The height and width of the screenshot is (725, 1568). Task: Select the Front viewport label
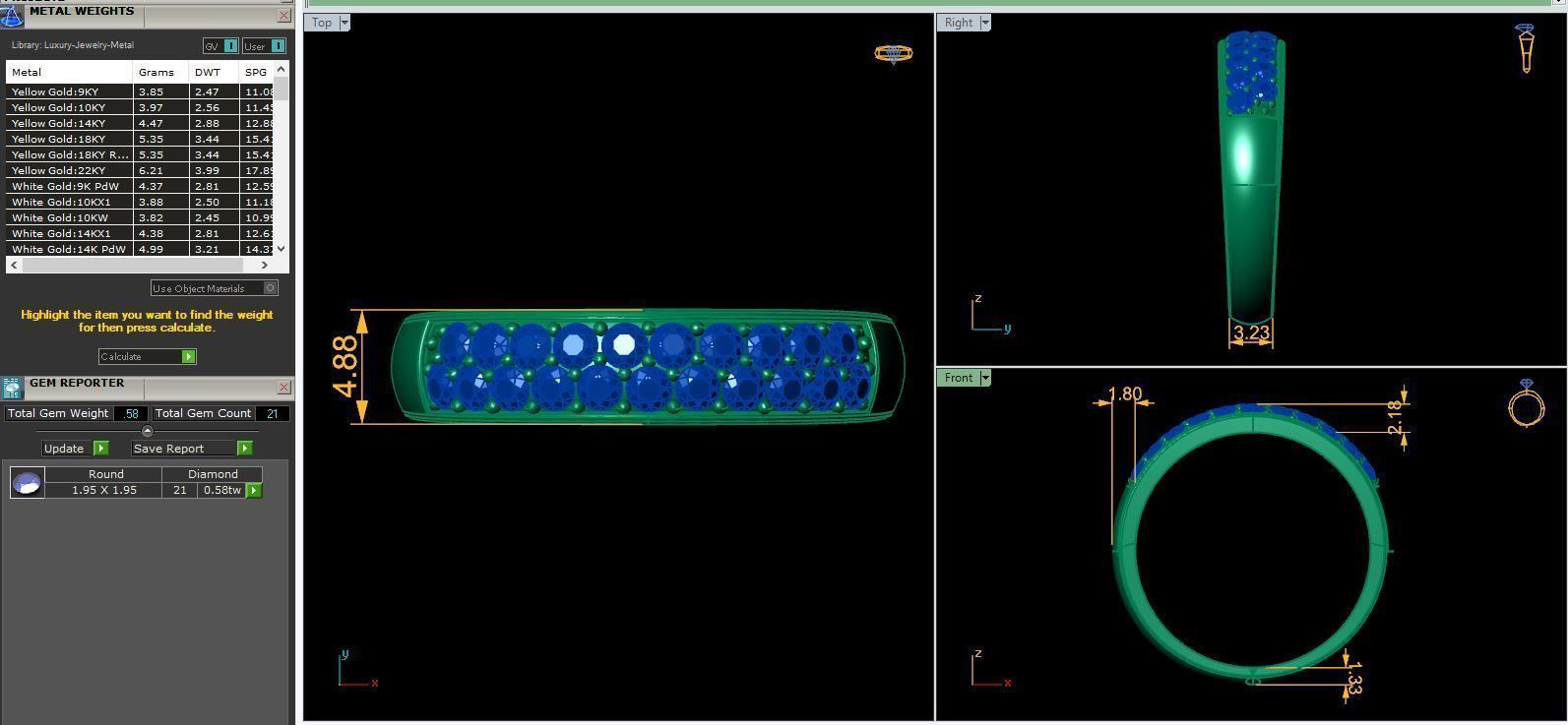958,378
